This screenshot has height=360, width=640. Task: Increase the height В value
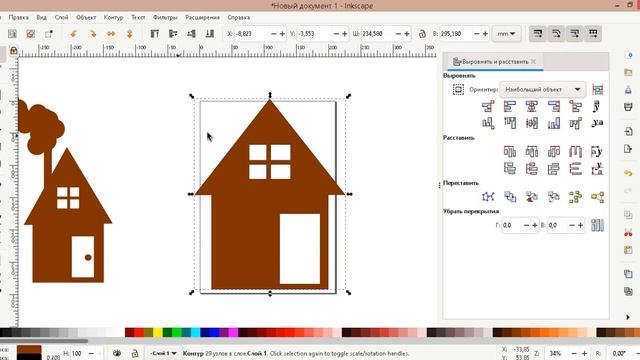pyautogui.click(x=485, y=34)
